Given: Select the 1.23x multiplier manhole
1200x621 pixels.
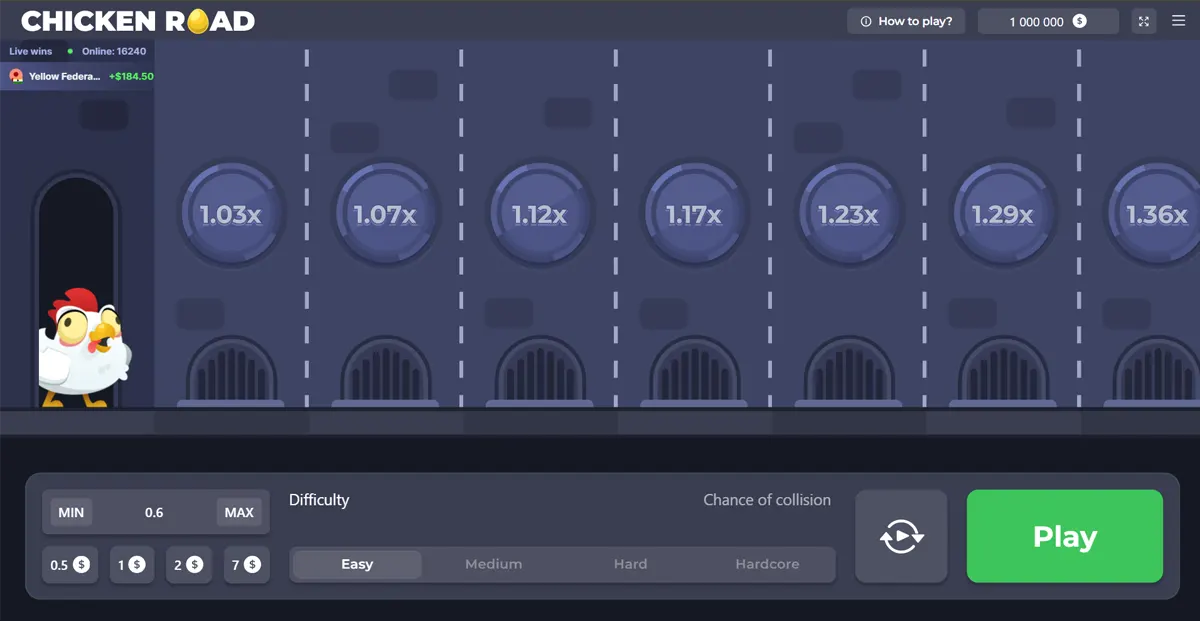Looking at the screenshot, I should [x=848, y=214].
